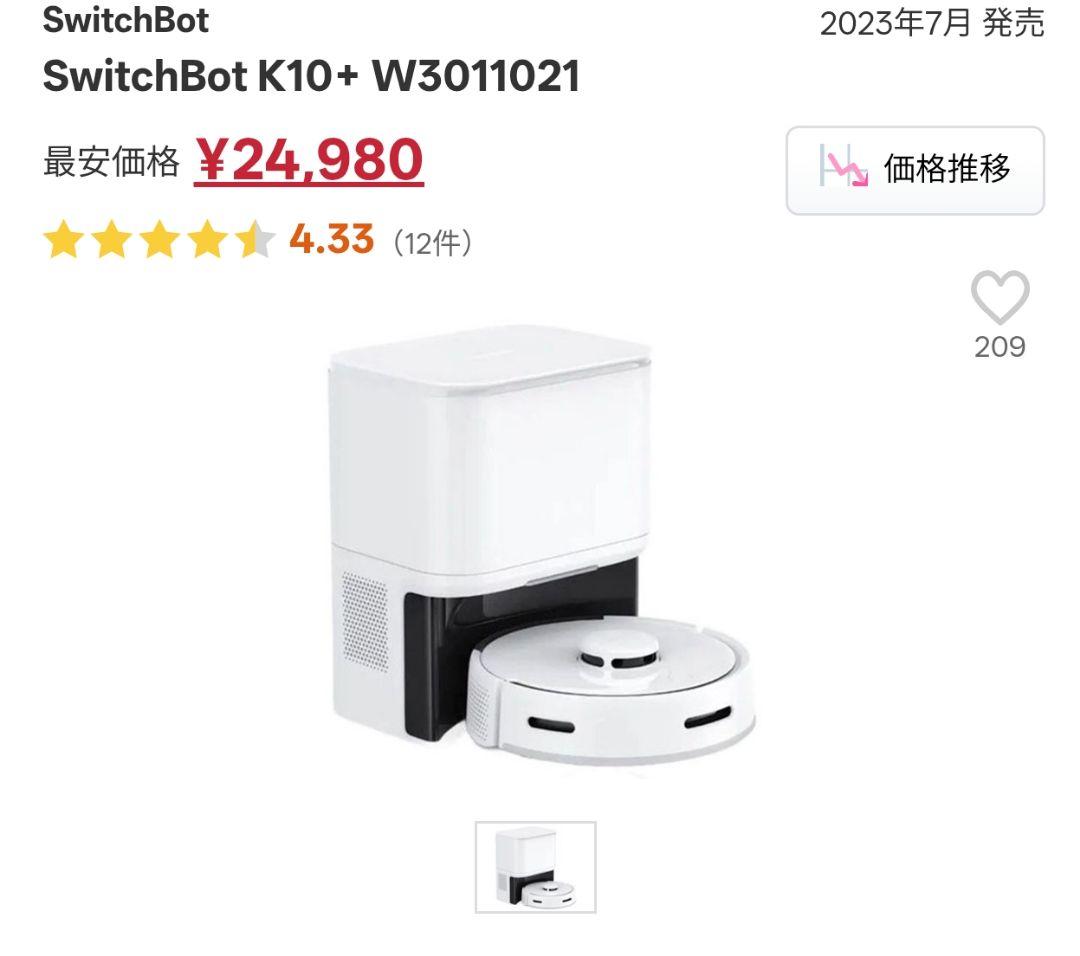Screen dimensions: 1080x956
Task: Open the 価格推移 price history button
Action: click(915, 170)
